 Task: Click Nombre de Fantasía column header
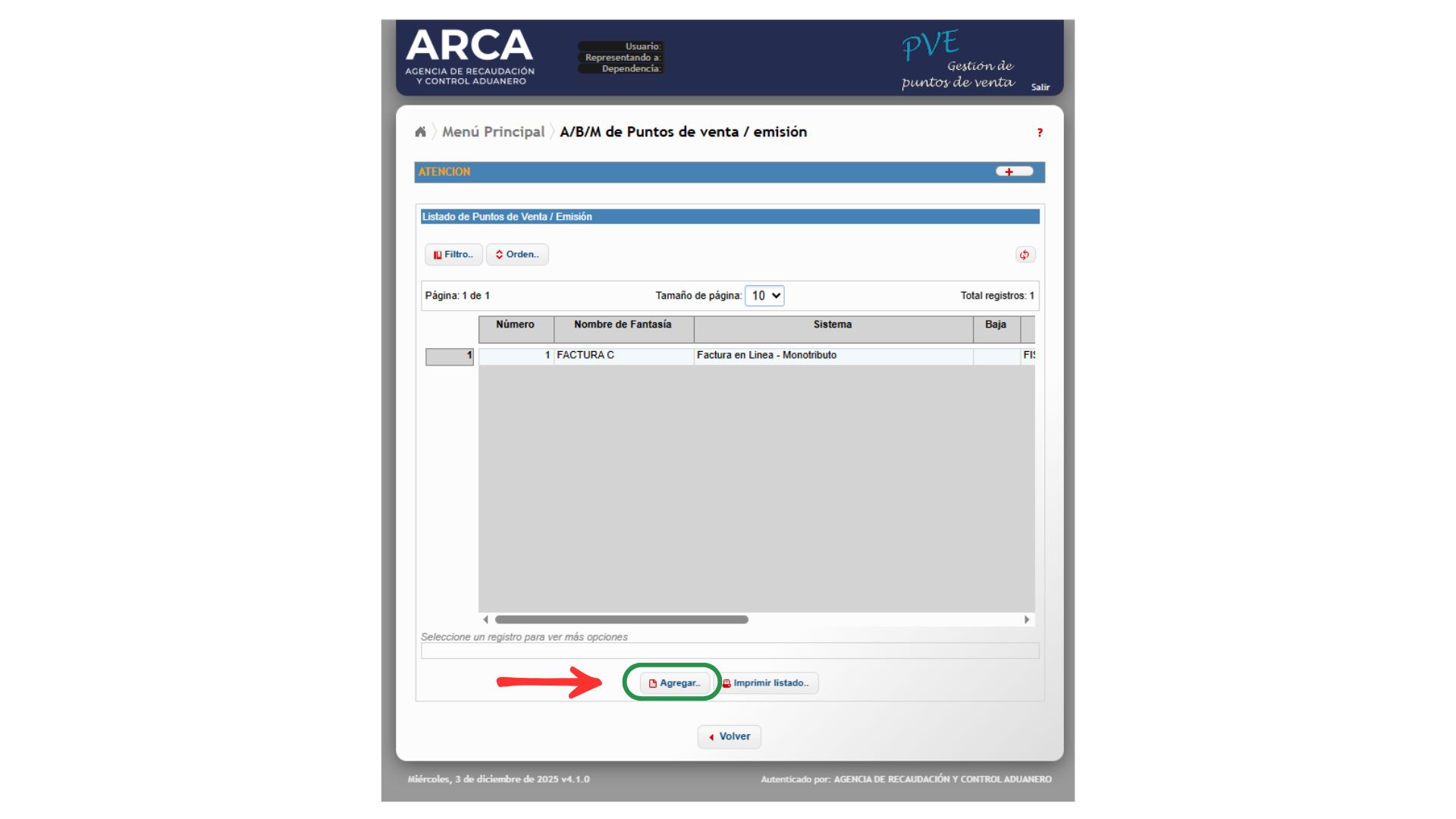click(623, 325)
